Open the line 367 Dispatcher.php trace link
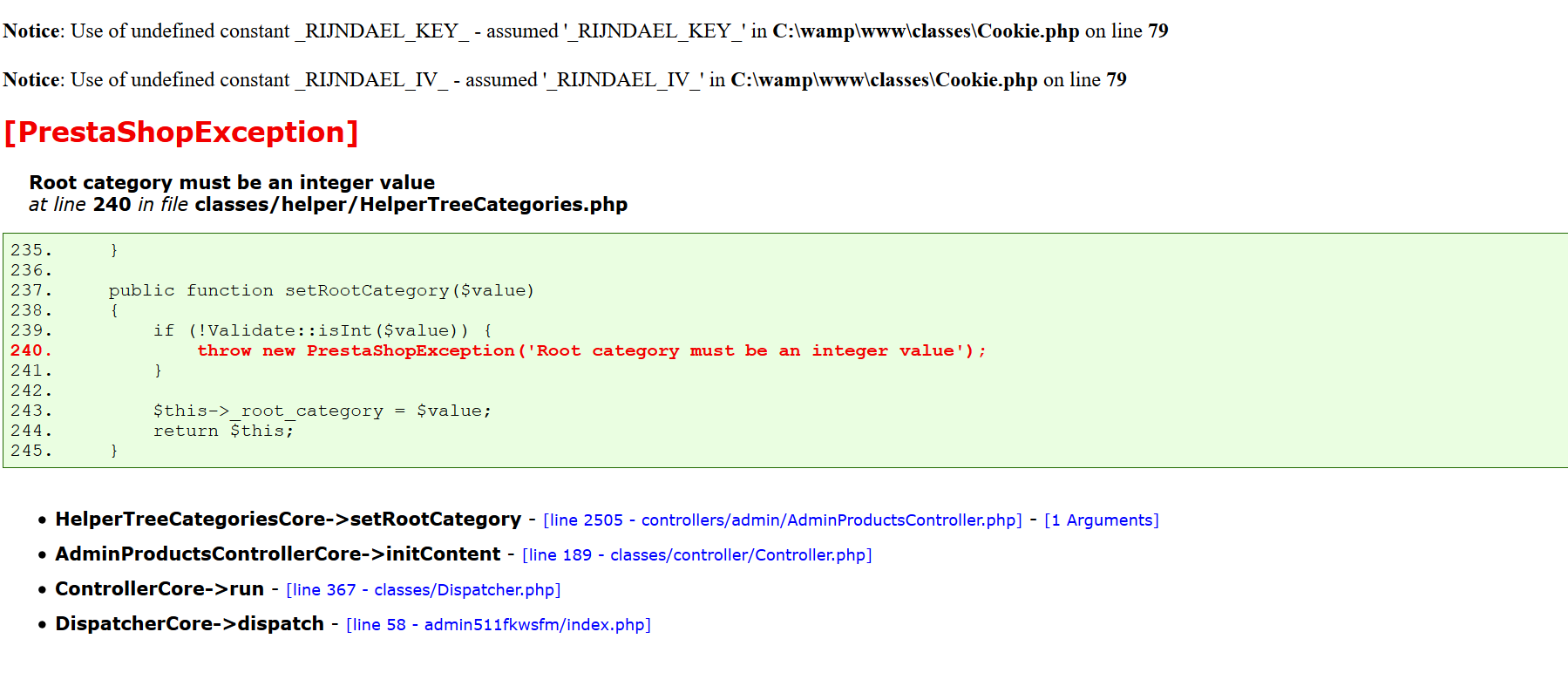The image size is (1568, 693). (424, 590)
